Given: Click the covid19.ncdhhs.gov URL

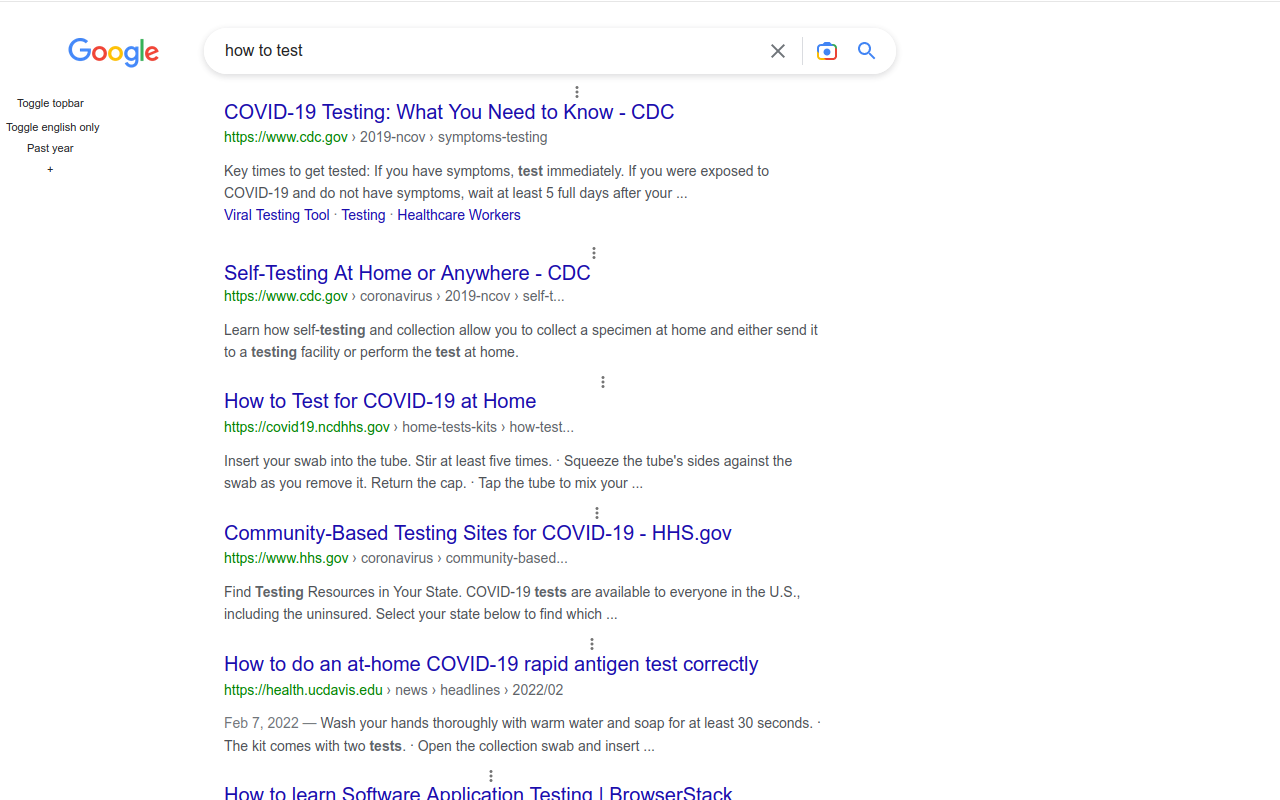Looking at the screenshot, I should coord(399,427).
